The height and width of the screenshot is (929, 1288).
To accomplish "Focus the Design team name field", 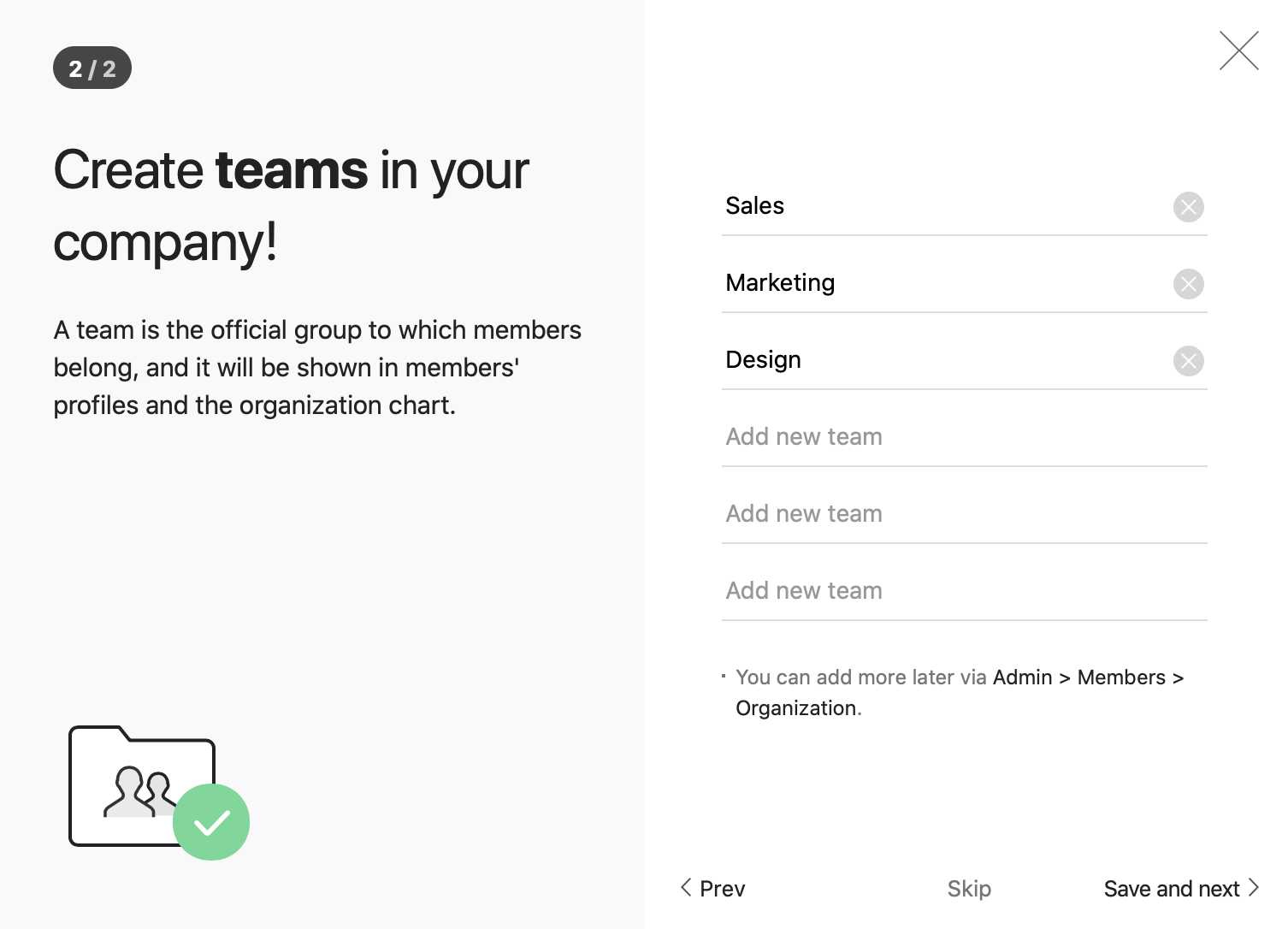I will click(x=941, y=360).
